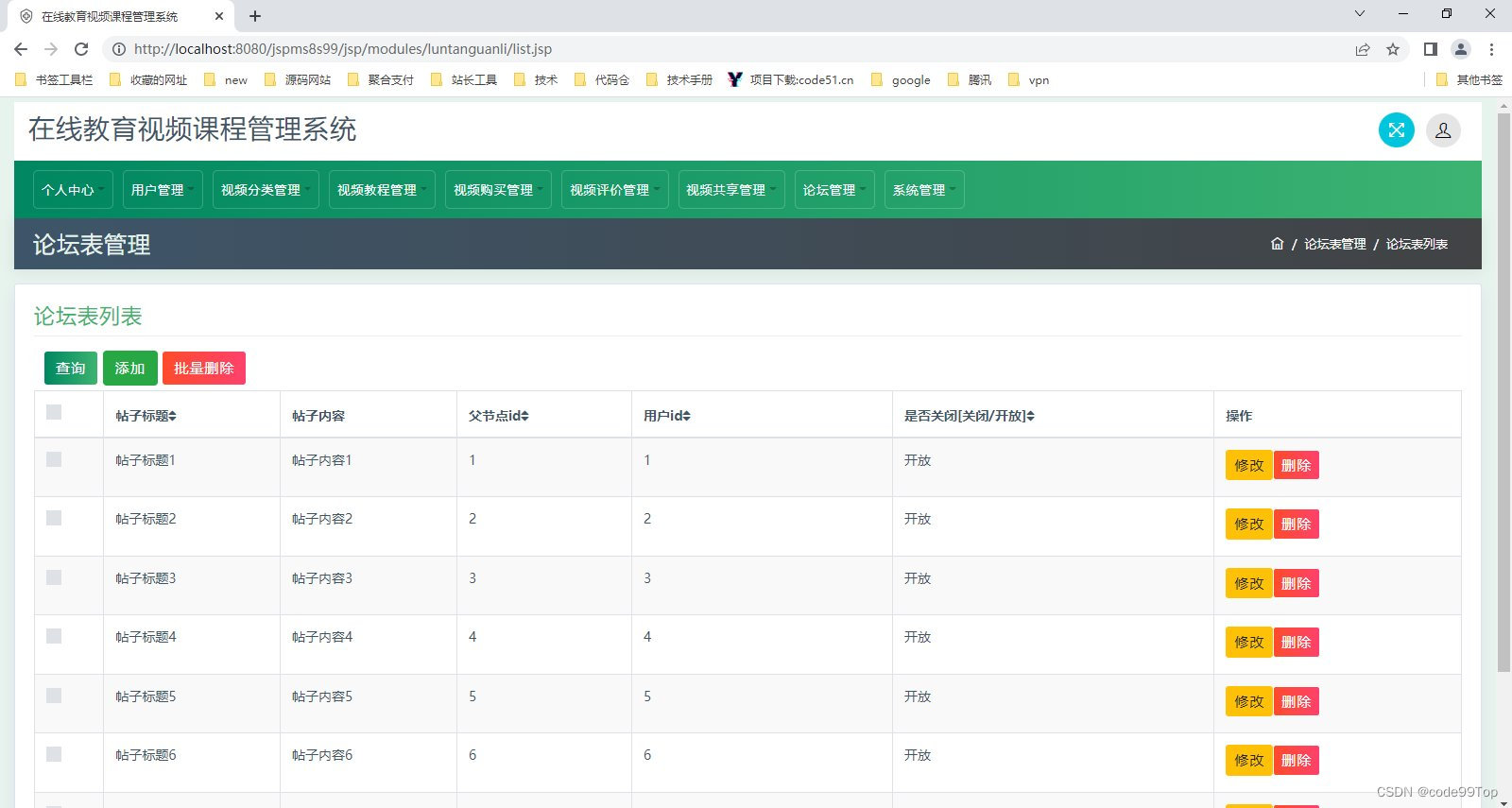Screen dimensions: 1512x808
Task: Open the Chrome profile icon in toolbar
Action: coord(1461,49)
